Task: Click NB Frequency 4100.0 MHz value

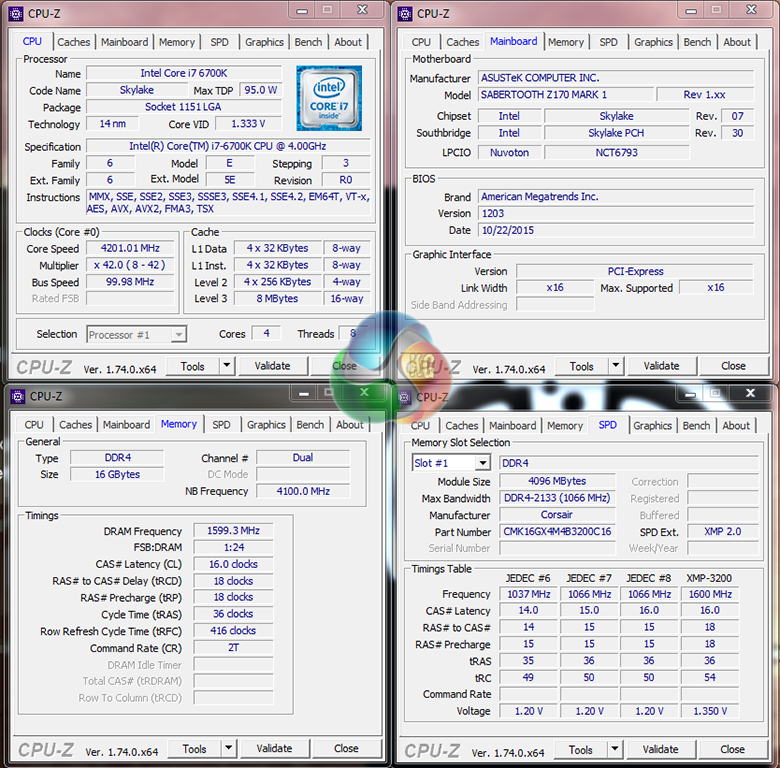Action: [x=303, y=491]
